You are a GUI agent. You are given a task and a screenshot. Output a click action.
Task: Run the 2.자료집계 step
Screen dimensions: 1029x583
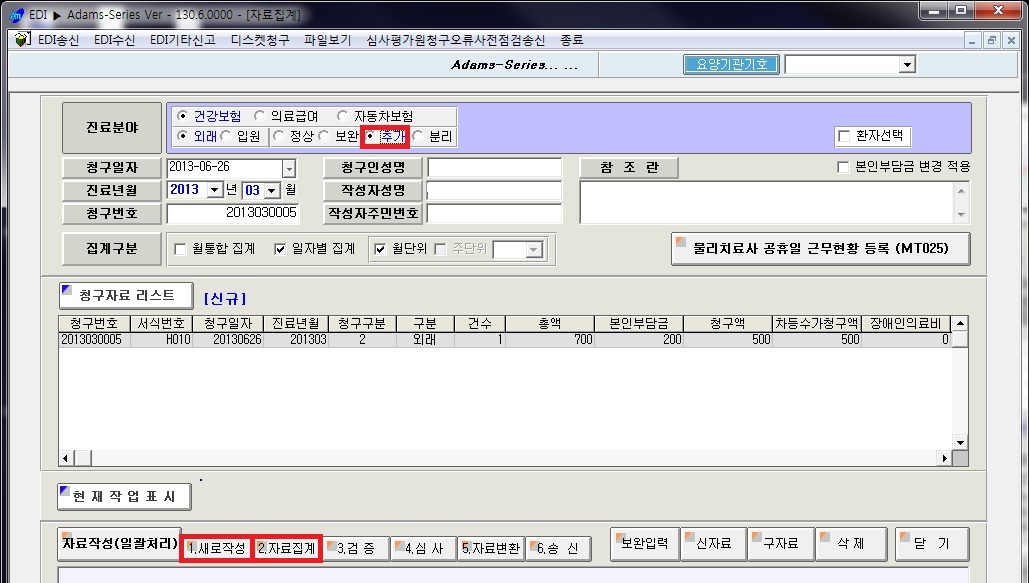[287, 548]
